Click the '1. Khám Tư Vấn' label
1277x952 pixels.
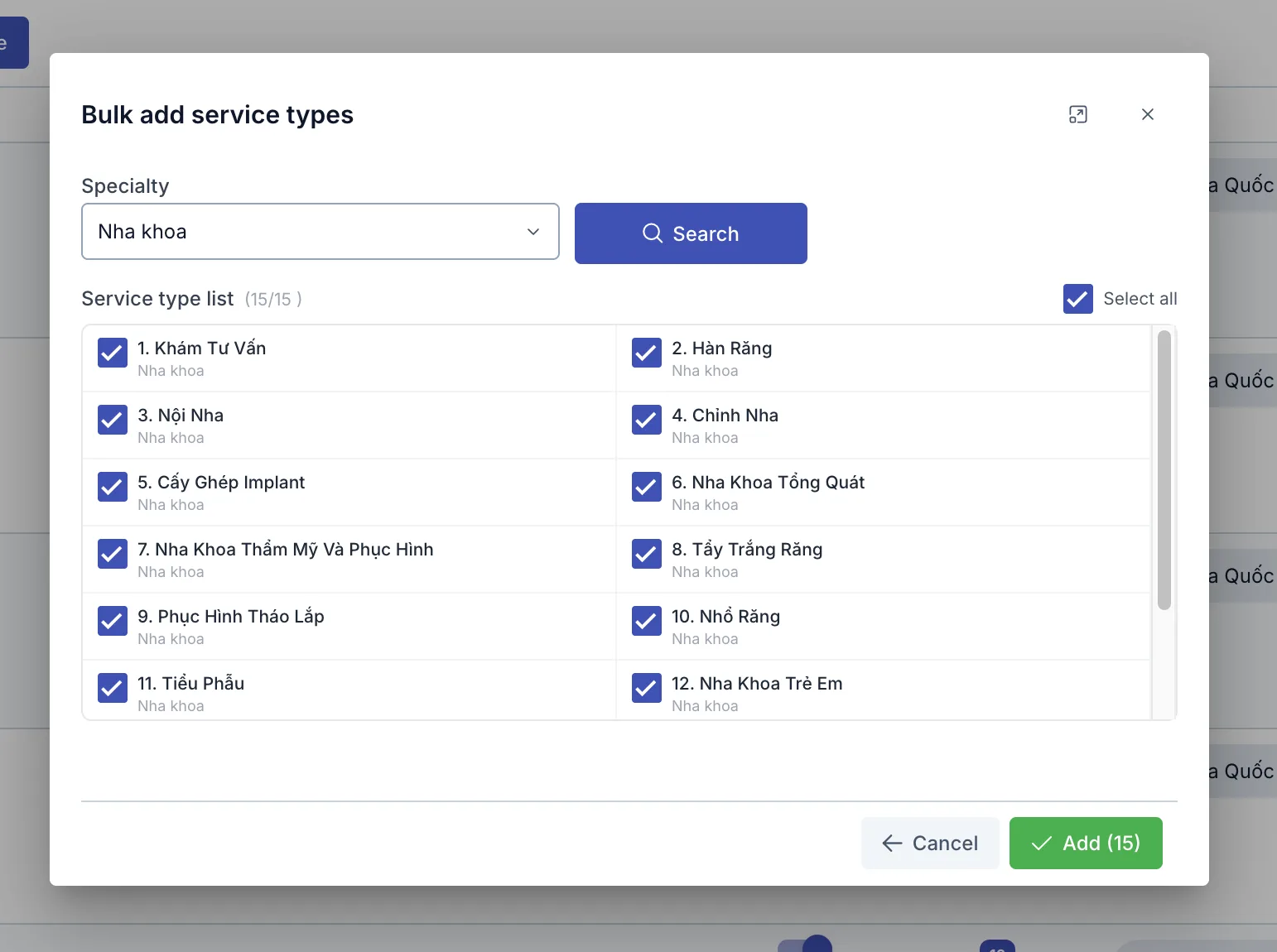click(x=202, y=349)
